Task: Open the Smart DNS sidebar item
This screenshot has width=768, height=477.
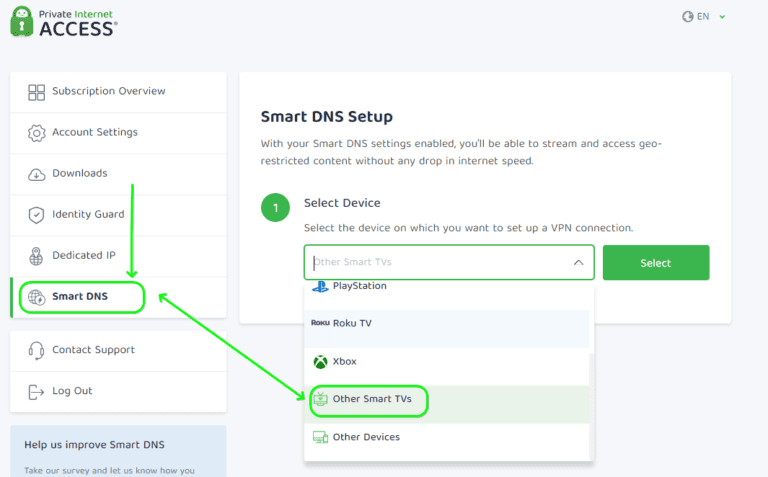Action: click(x=80, y=297)
